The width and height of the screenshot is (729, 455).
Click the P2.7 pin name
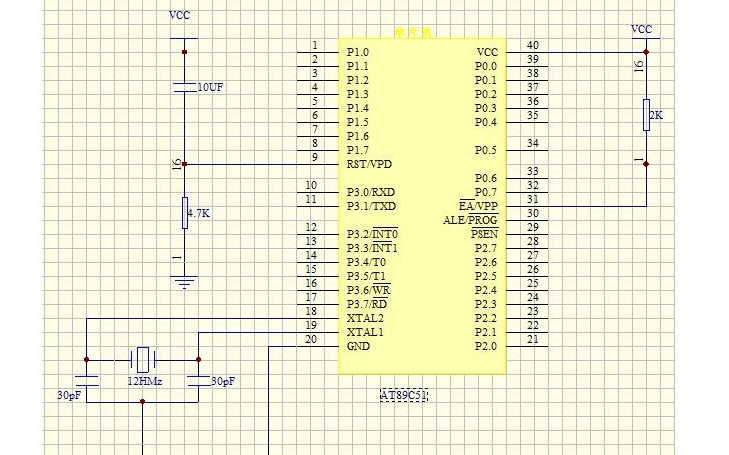[x=486, y=248]
